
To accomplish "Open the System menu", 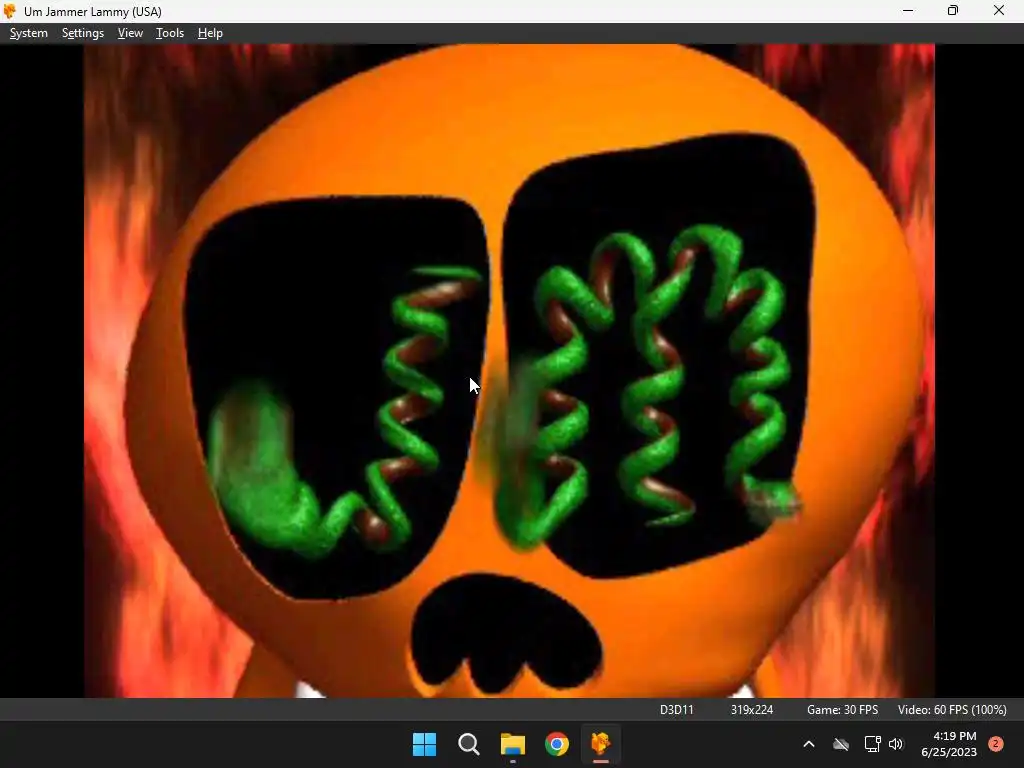I will point(29,33).
